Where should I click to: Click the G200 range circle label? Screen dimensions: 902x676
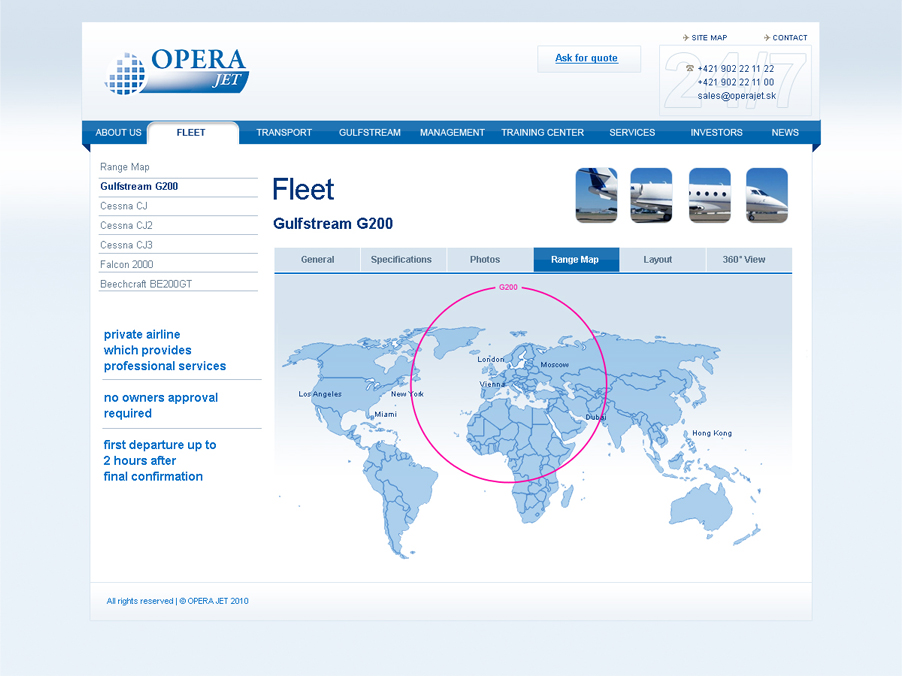[x=508, y=287]
